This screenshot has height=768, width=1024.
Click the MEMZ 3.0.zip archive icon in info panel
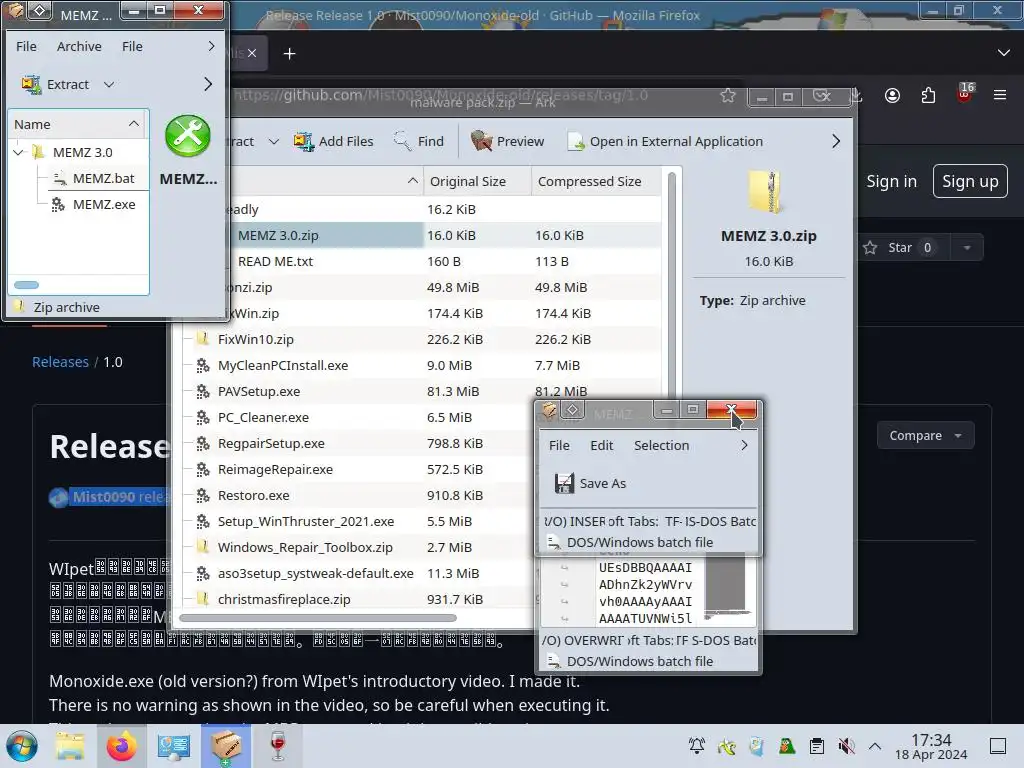(766, 192)
